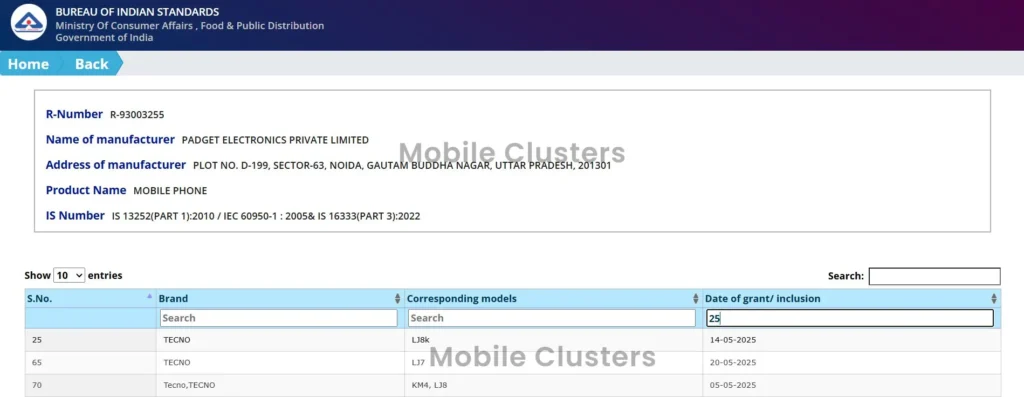Sort by Brand column sort arrows
The width and height of the screenshot is (1024, 397).
coord(397,298)
